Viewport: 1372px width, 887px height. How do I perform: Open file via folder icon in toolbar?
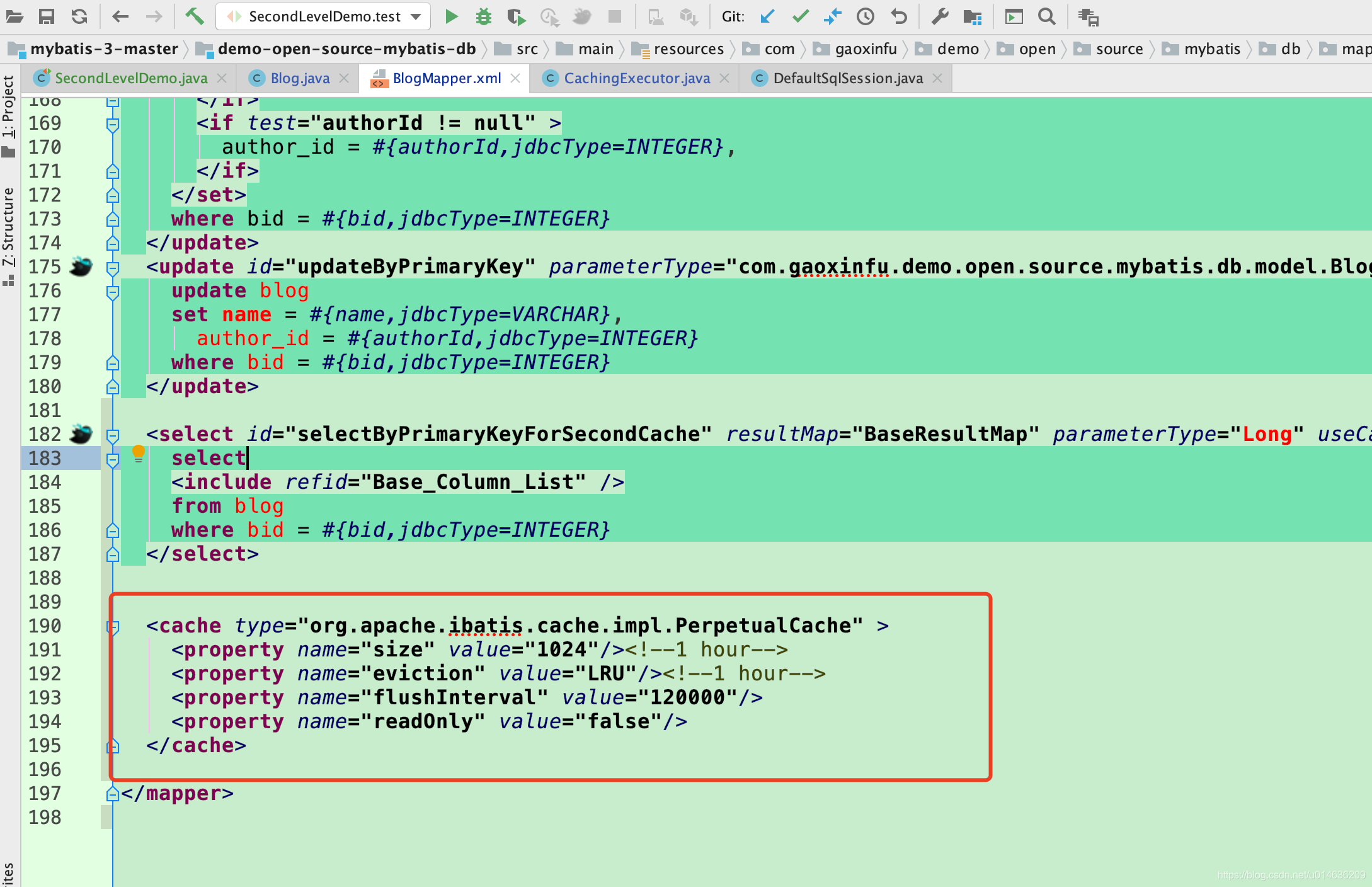14,17
